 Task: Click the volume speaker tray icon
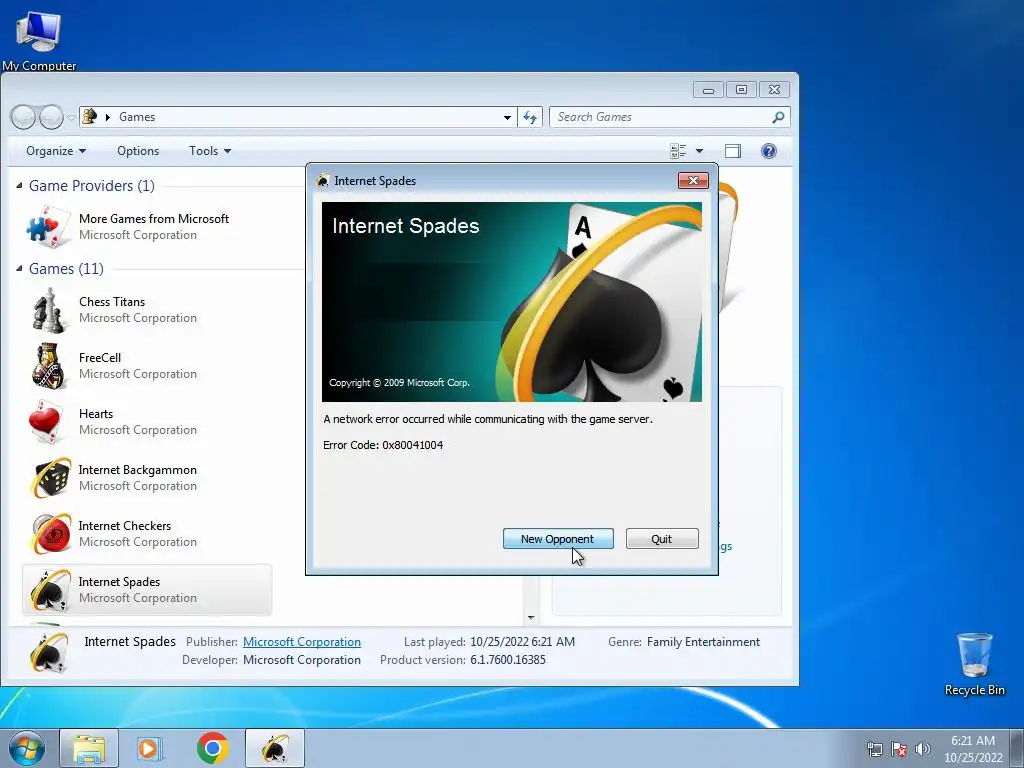click(x=922, y=749)
